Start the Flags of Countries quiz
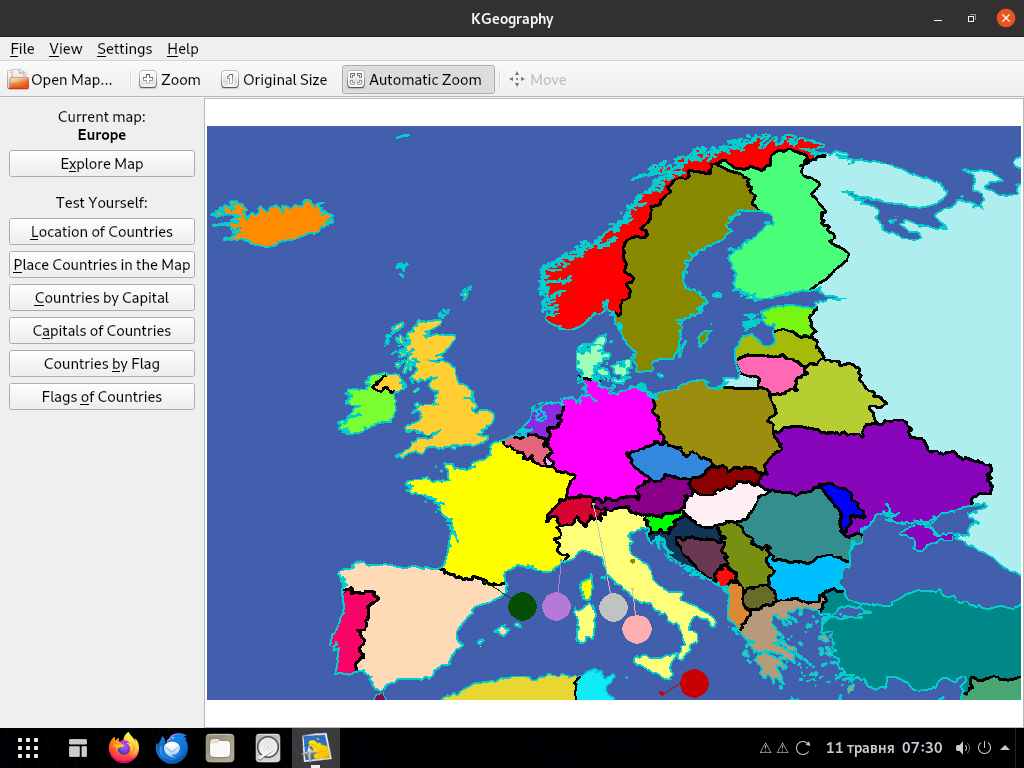 coord(102,396)
